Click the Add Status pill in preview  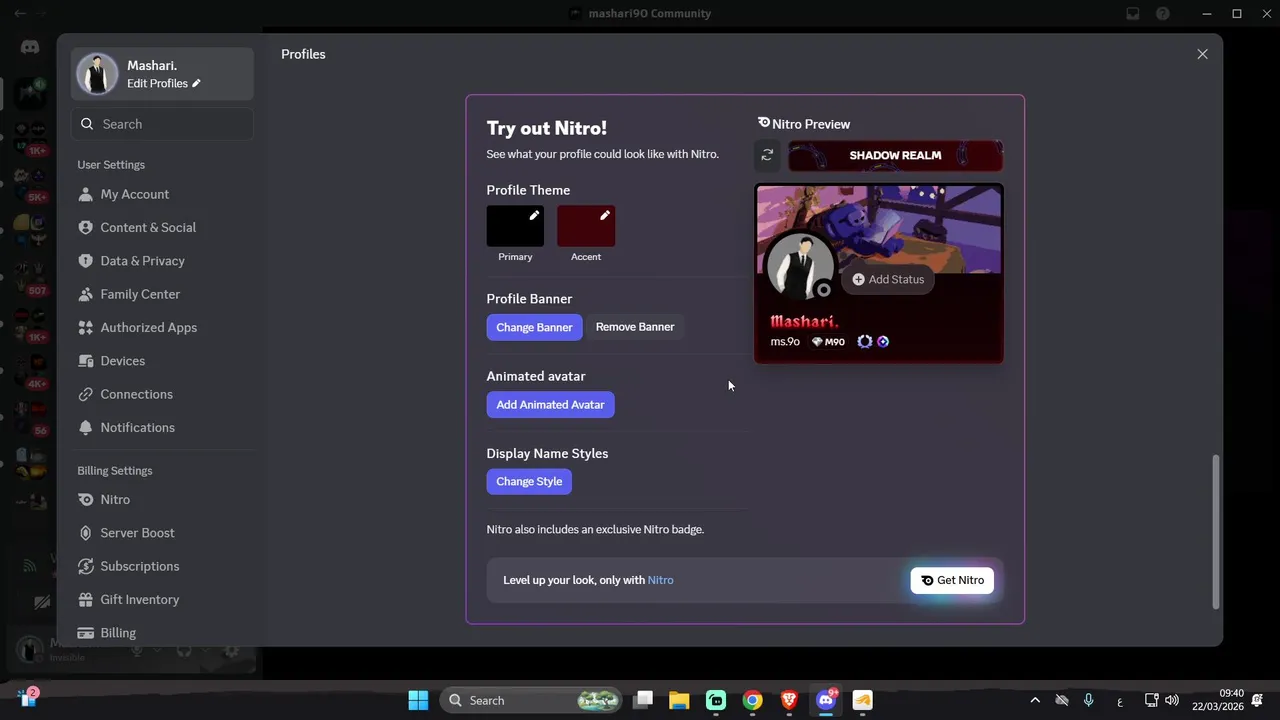click(x=888, y=279)
